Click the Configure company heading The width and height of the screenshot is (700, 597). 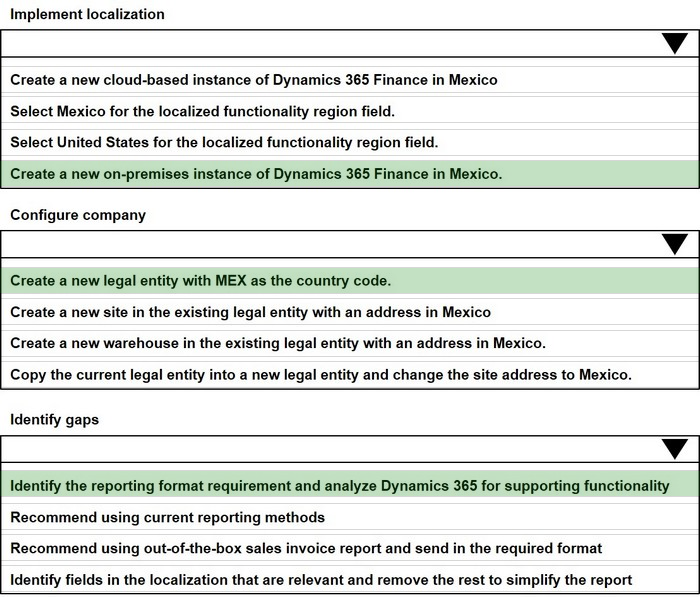78,215
